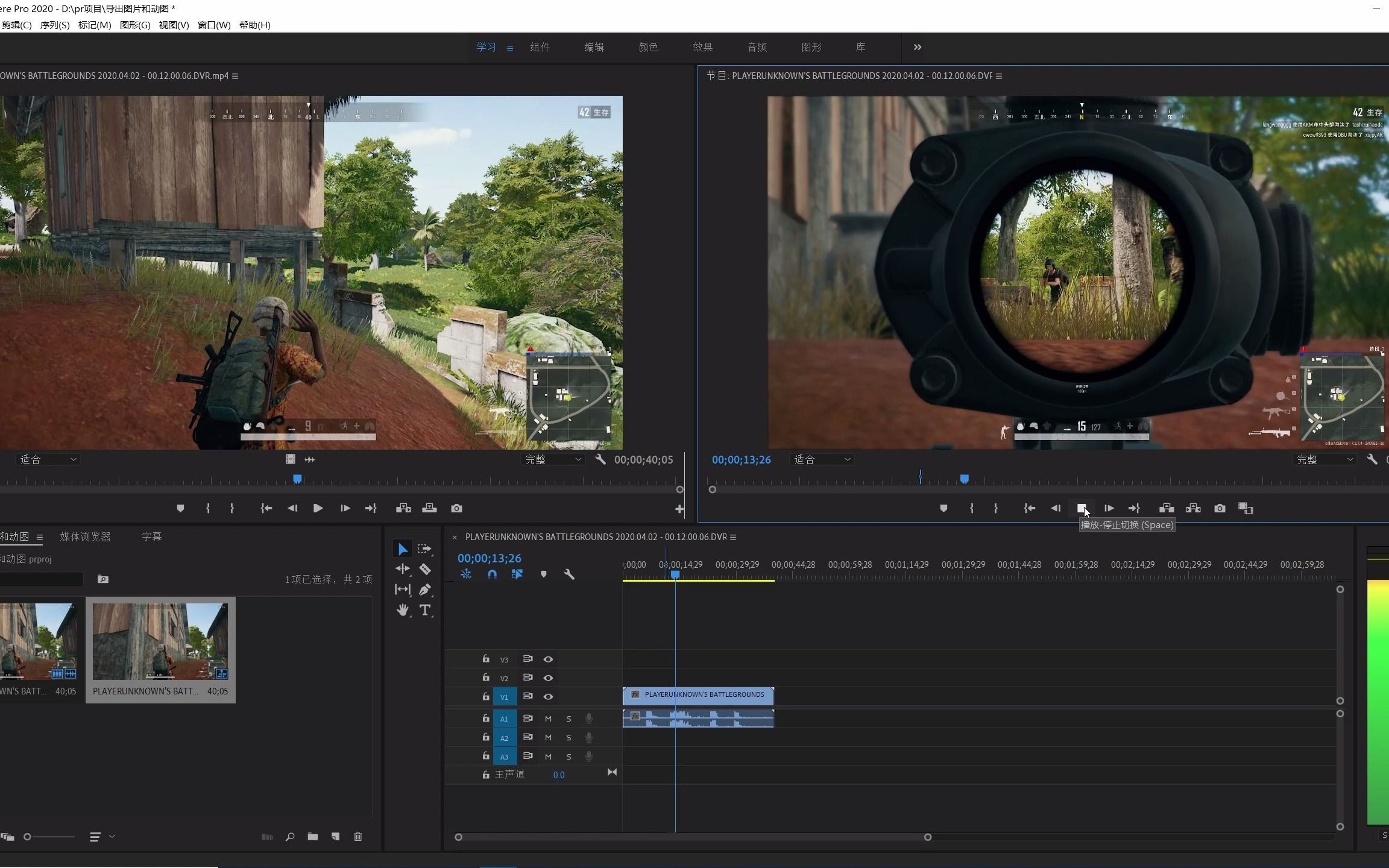Open Source monitor panel menu
The width and height of the screenshot is (1389, 868).
pos(235,76)
